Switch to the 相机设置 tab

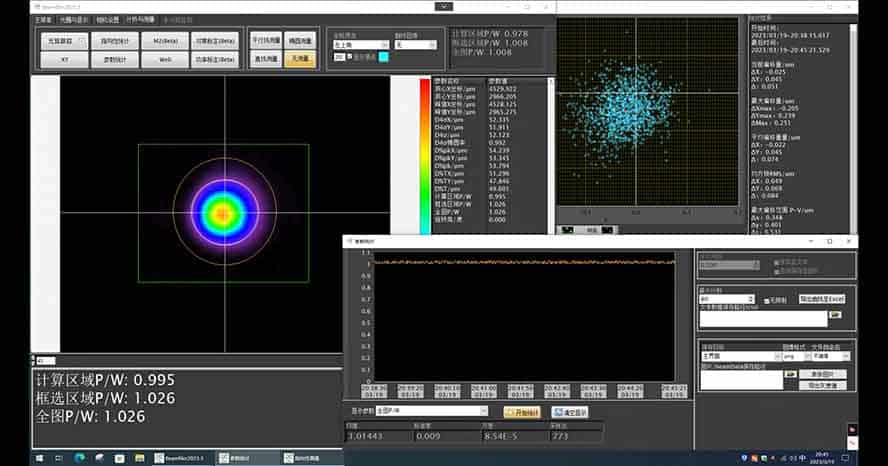(107, 19)
